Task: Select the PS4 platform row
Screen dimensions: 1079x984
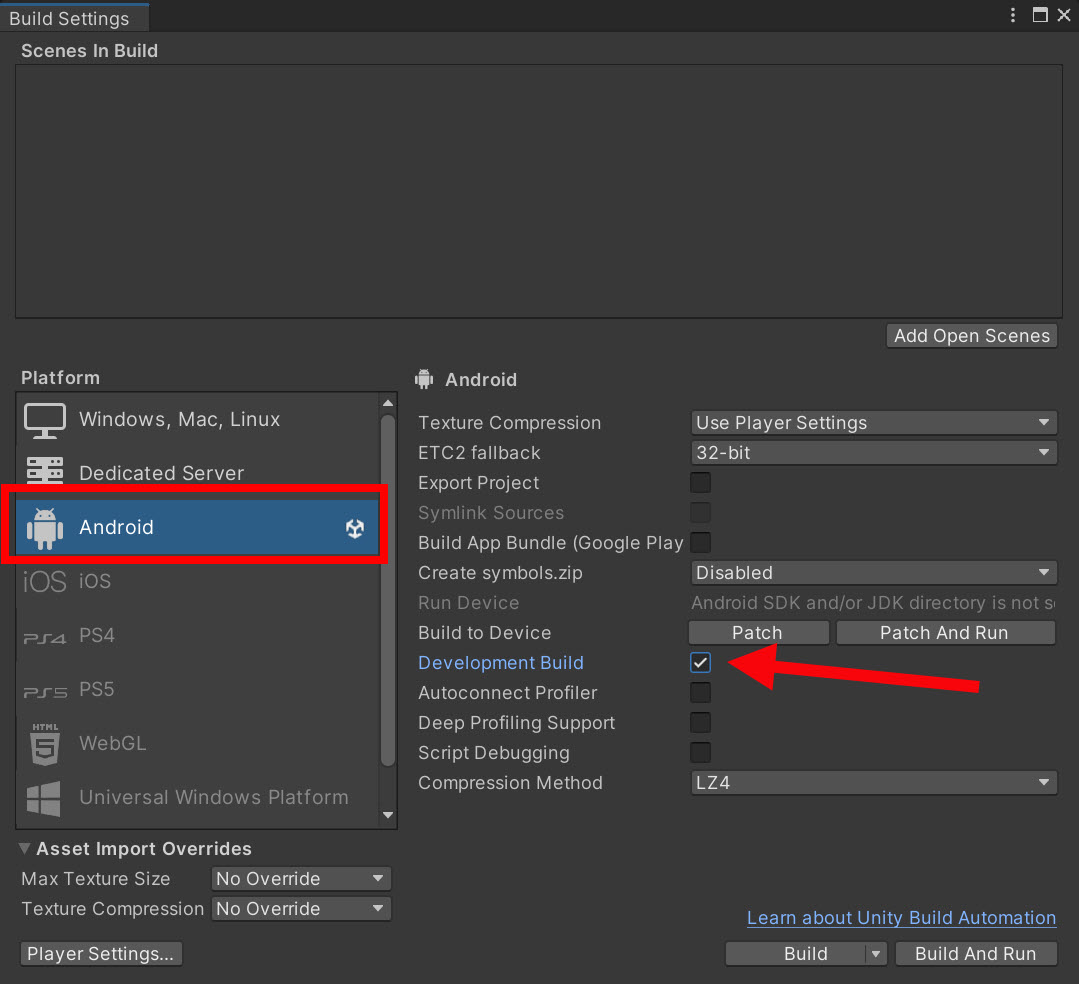Action: click(197, 635)
